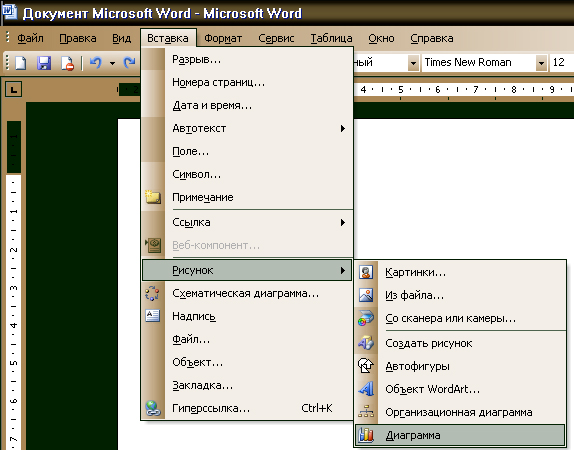Image resolution: width=574 pixels, height=450 pixels.
Task: Click the Save floppy disk icon
Action: point(44,63)
